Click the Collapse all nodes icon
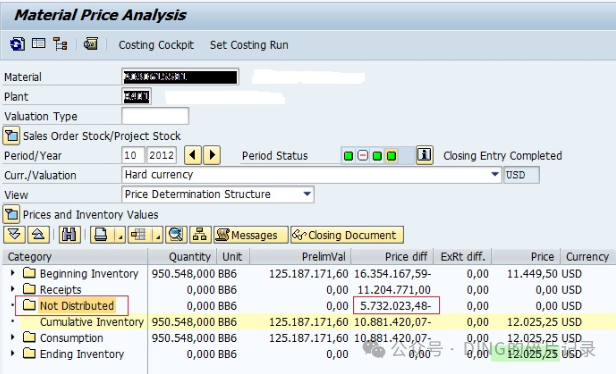This screenshot has width=616, height=374. 38,235
